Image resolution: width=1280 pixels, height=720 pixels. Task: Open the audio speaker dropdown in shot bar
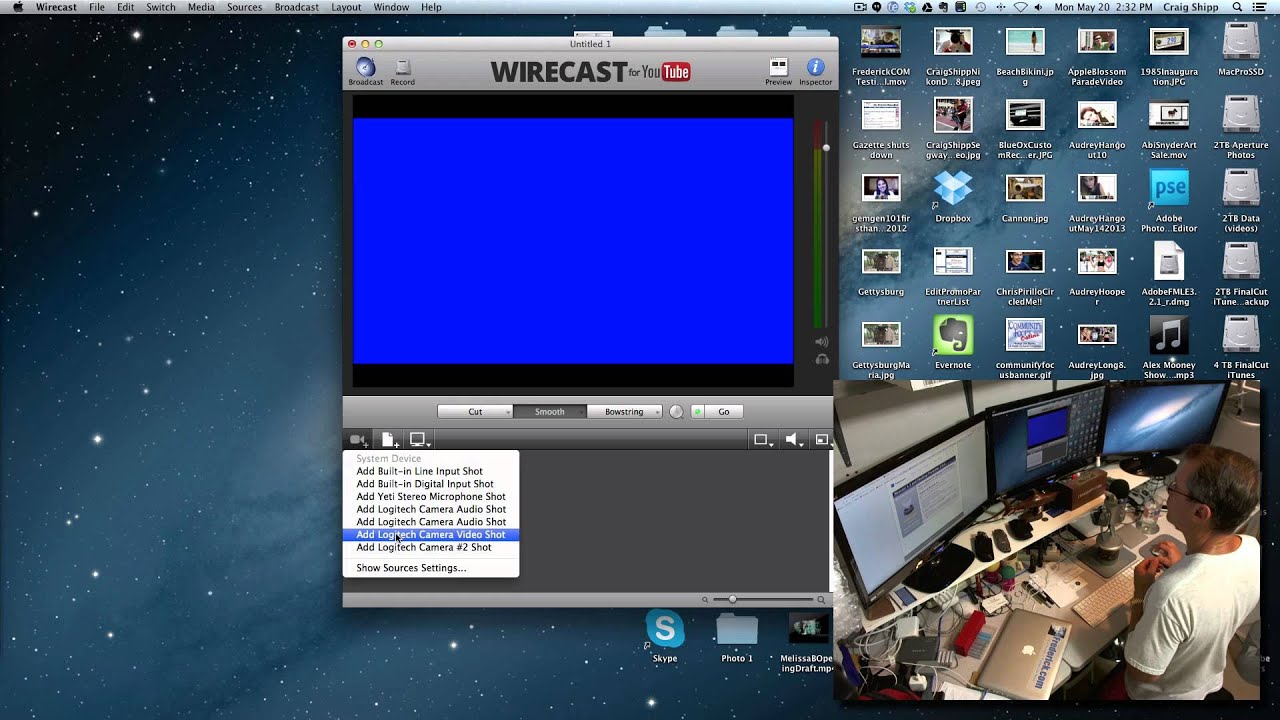794,440
